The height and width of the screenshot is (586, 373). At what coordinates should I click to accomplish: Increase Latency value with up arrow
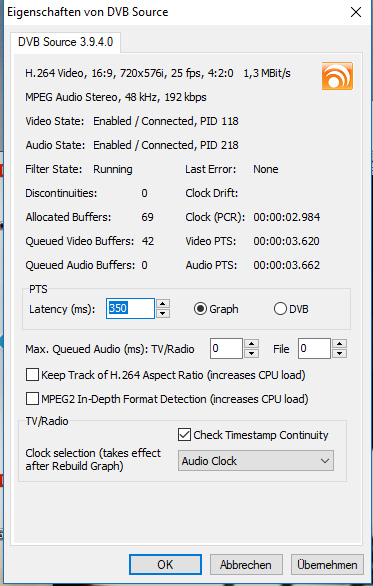coord(162,303)
